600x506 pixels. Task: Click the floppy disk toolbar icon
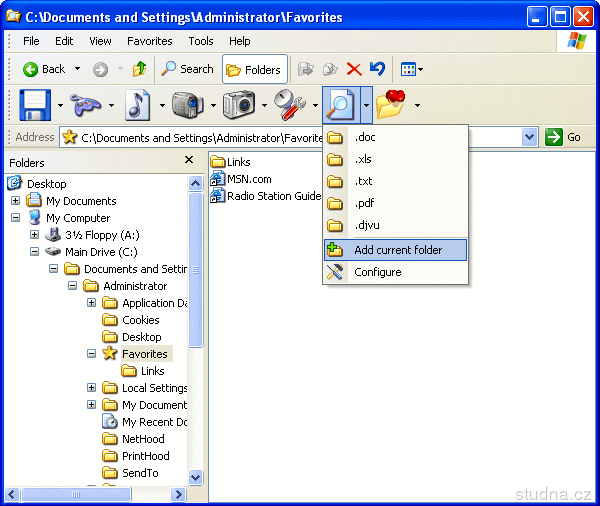(x=34, y=104)
